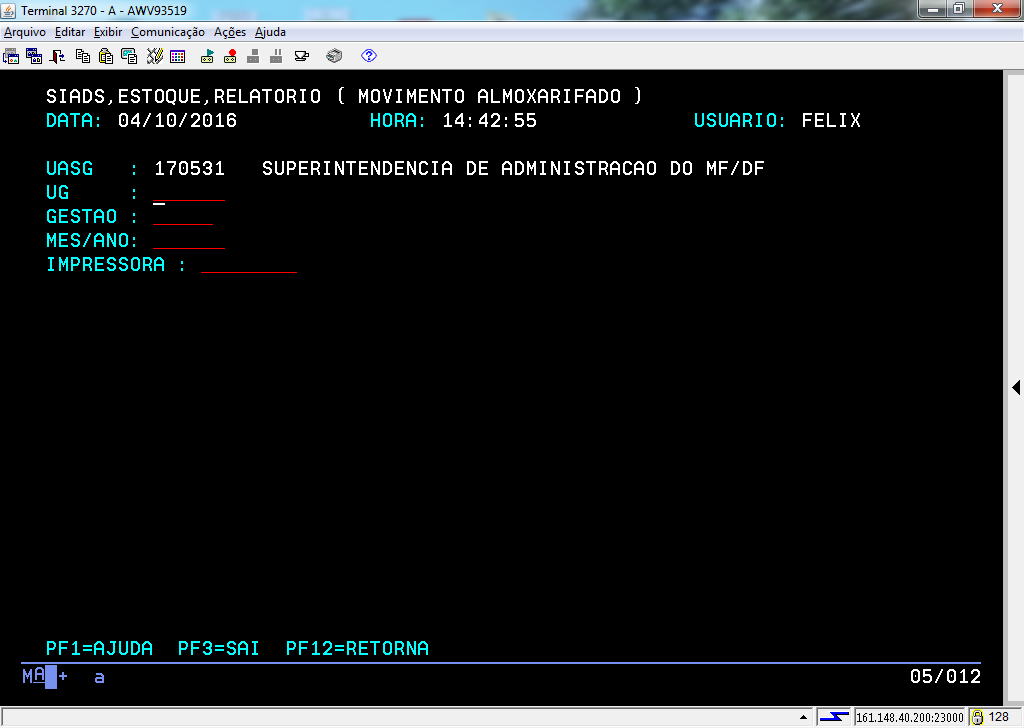This screenshot has height=728, width=1024.
Task: Click the date 04/10/2016
Action: click(178, 121)
